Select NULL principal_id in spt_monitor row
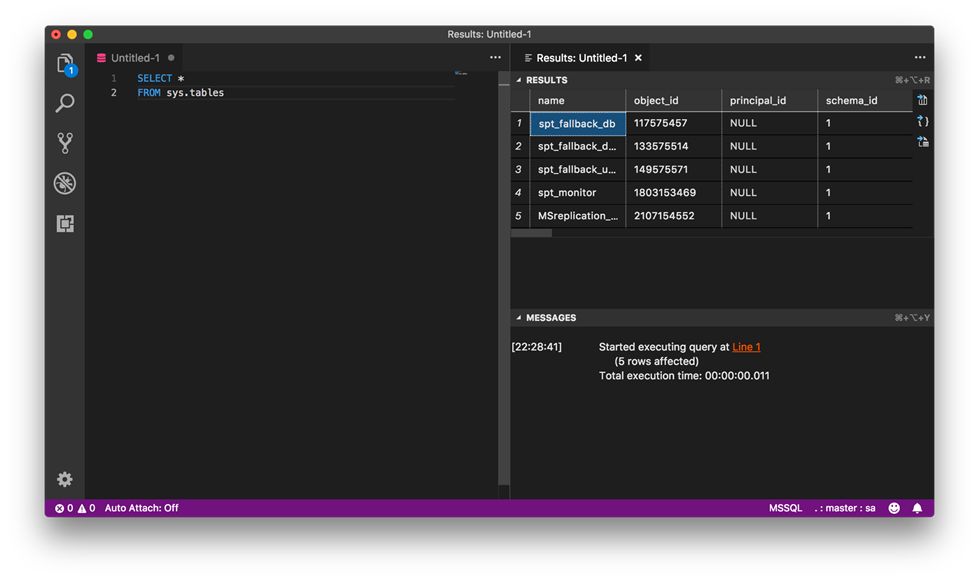The image size is (979, 581). (770, 193)
